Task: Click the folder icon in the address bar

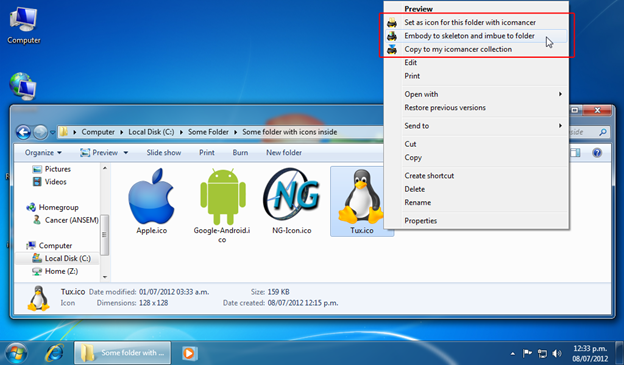Action: pos(64,132)
